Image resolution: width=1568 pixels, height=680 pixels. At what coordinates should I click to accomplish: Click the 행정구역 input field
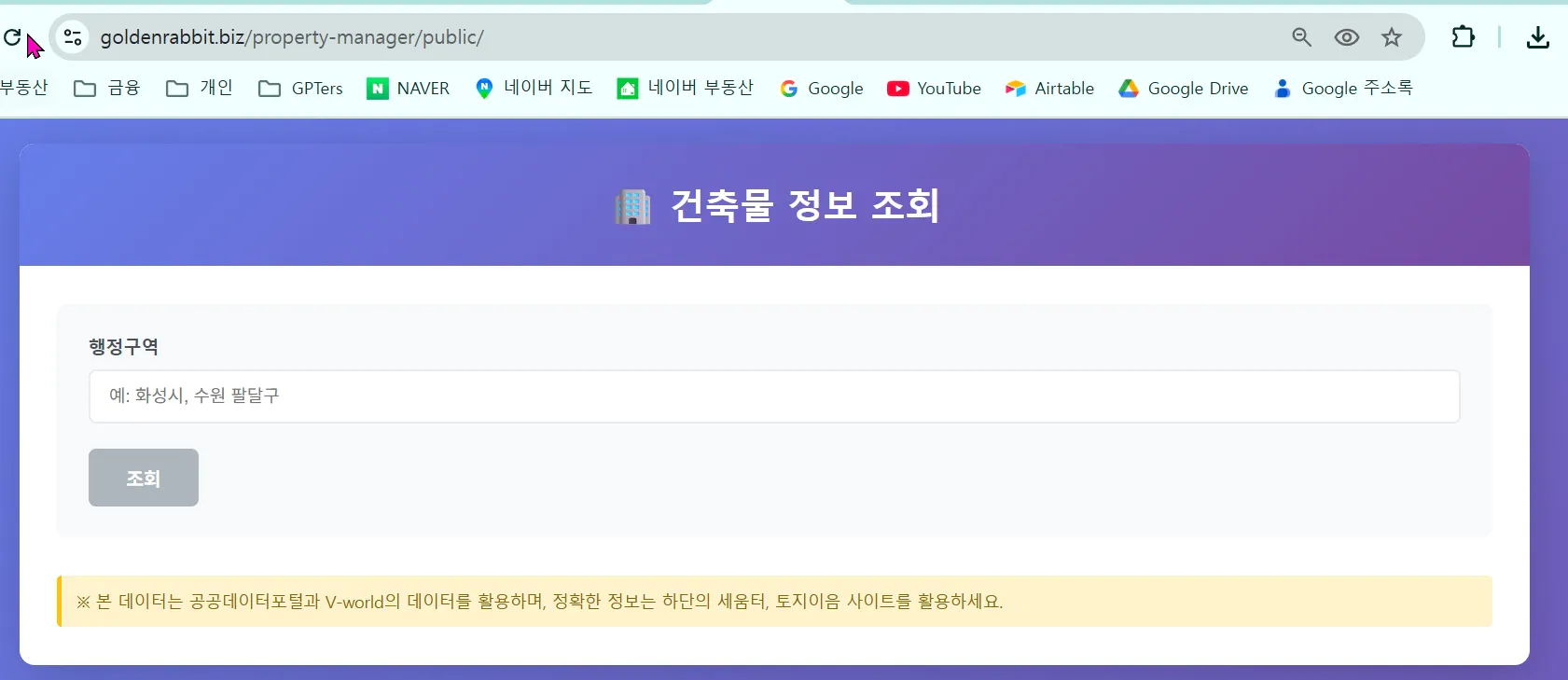774,396
